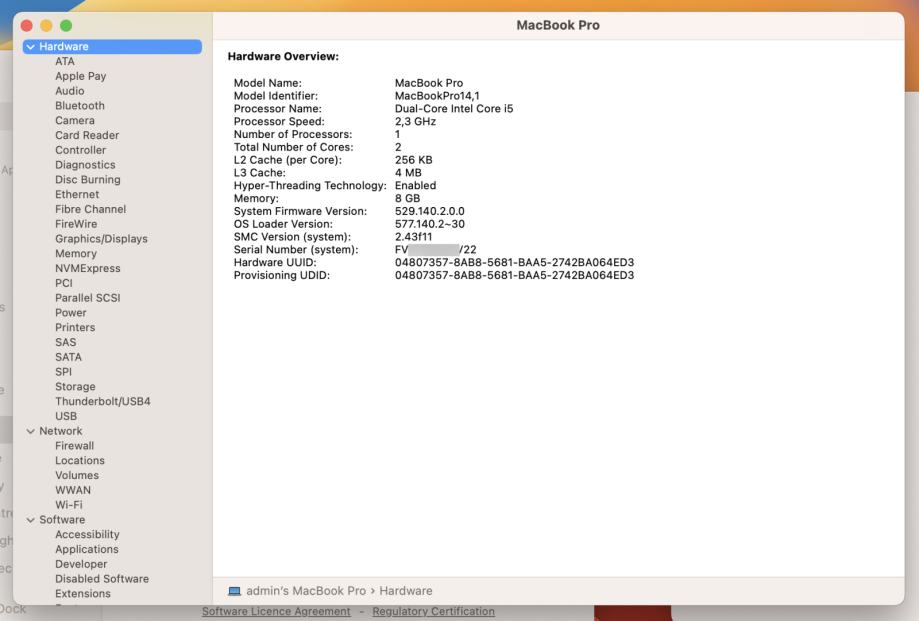This screenshot has width=919, height=621.
Task: Select Applications under Software
Action: (86, 549)
